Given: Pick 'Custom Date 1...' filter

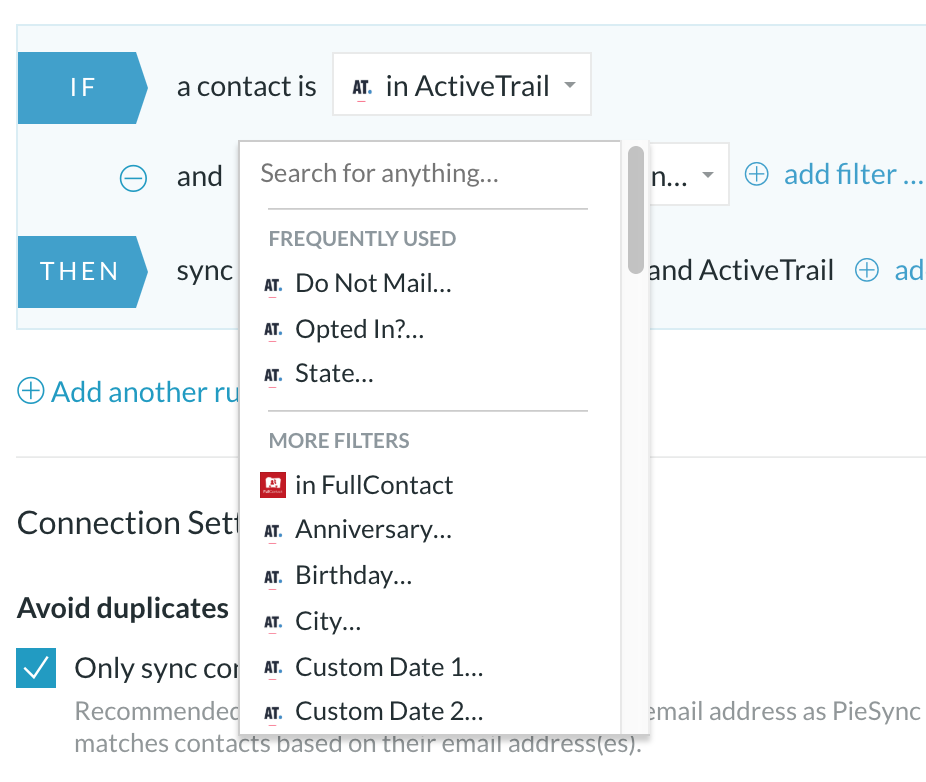Looking at the screenshot, I should (389, 667).
